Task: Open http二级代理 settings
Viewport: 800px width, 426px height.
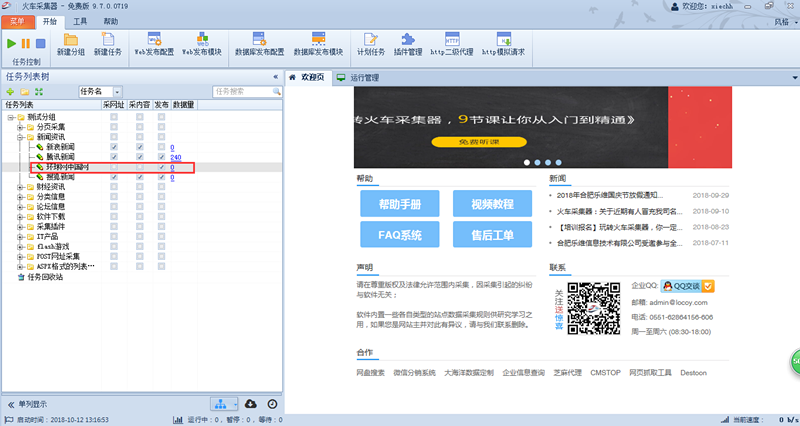Action: coord(452,44)
